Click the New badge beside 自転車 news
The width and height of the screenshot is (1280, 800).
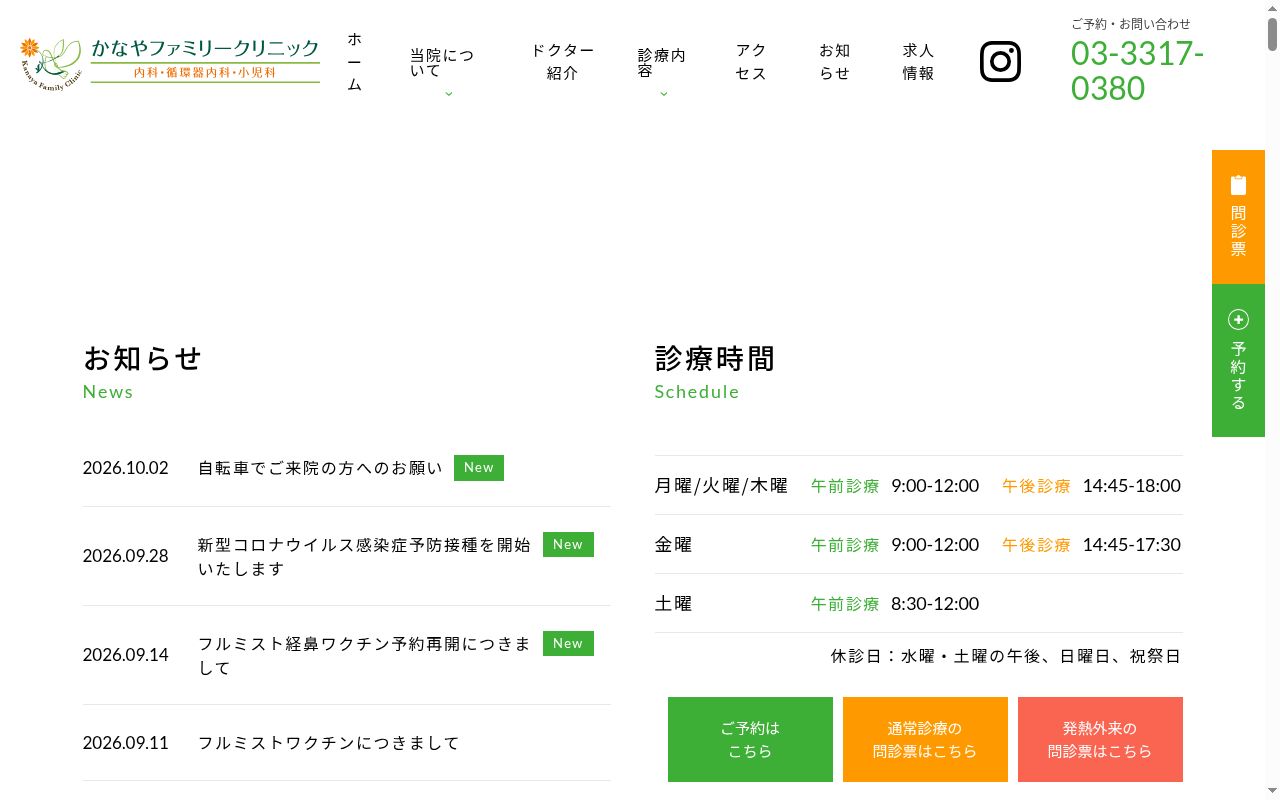click(x=479, y=467)
